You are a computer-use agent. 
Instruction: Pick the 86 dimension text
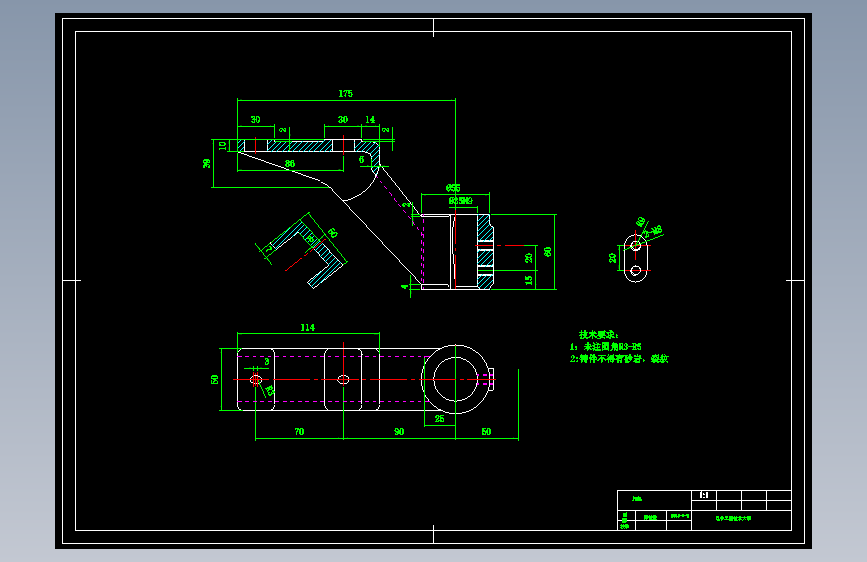pos(290,164)
